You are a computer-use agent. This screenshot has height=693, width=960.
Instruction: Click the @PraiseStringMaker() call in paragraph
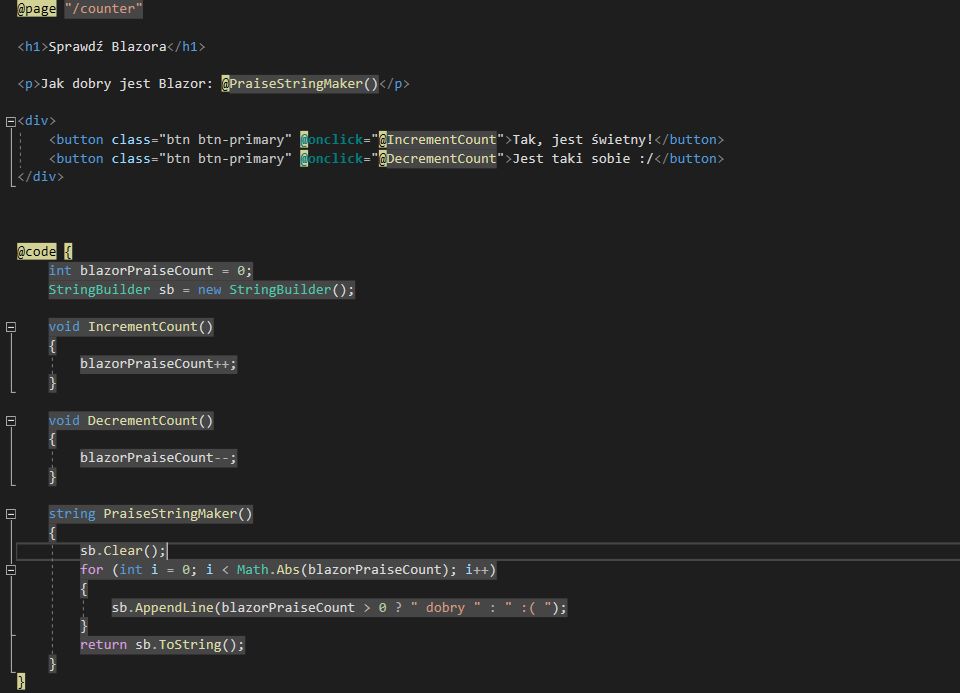tap(300, 84)
